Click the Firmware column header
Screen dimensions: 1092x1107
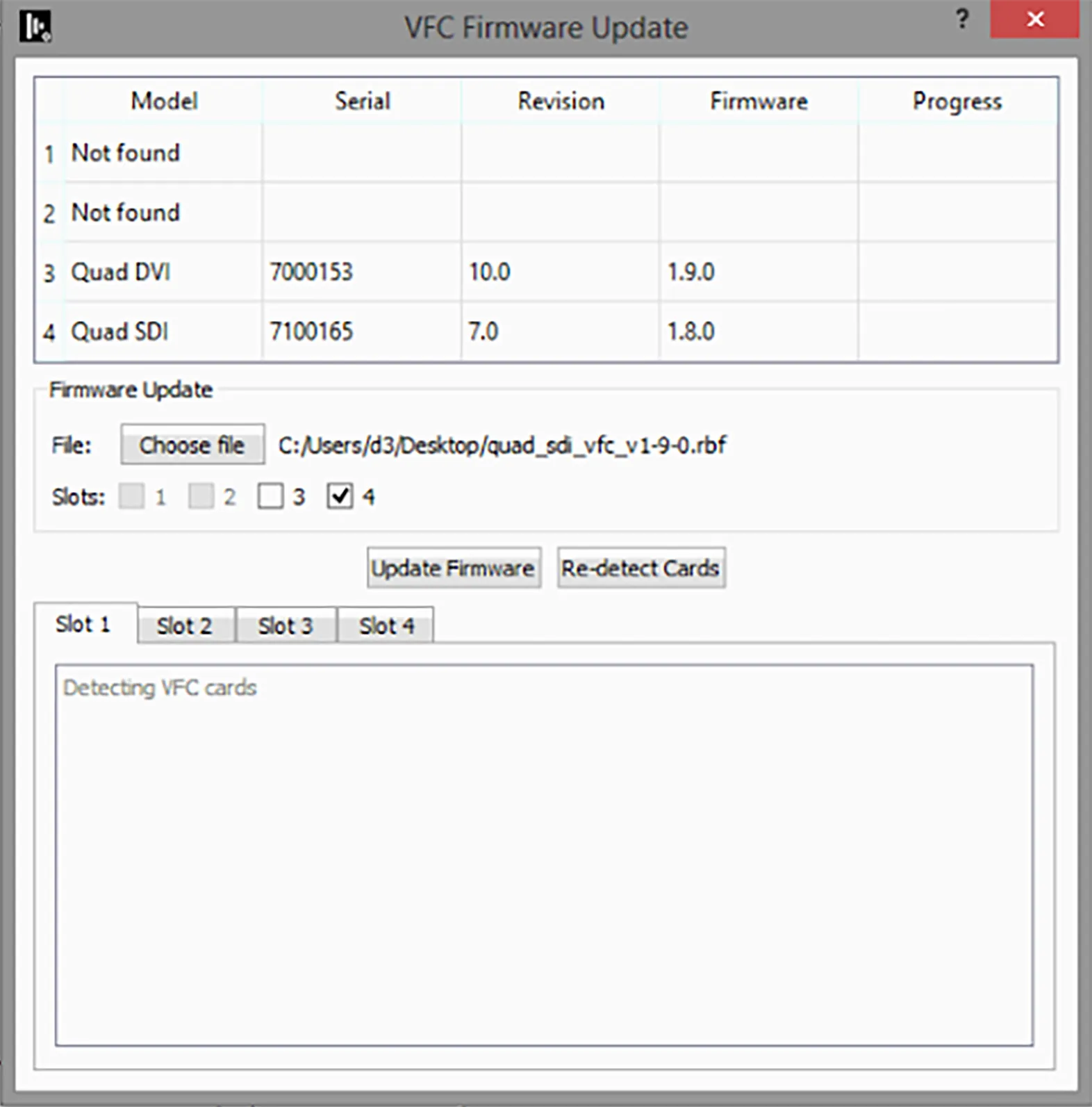[x=759, y=101]
